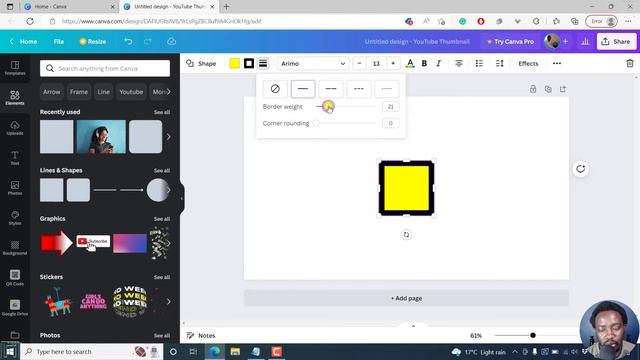Viewport: 640px width, 360px height.
Task: Open the Uploads sidebar panel
Action: pyautogui.click(x=15, y=128)
